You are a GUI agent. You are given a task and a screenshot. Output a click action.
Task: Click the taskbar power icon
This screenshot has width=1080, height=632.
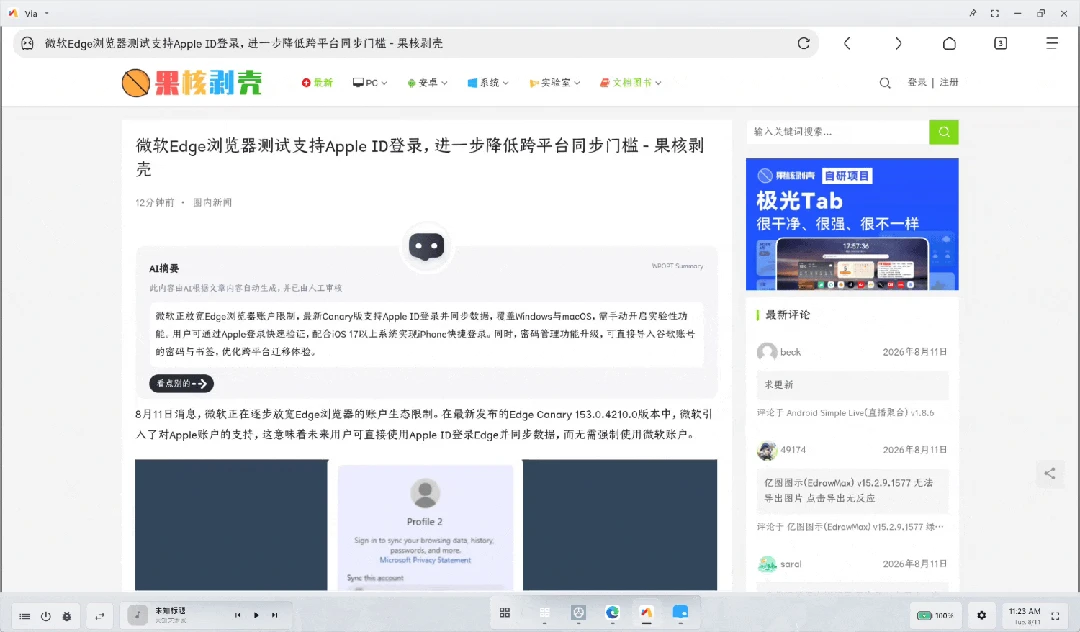pos(45,616)
